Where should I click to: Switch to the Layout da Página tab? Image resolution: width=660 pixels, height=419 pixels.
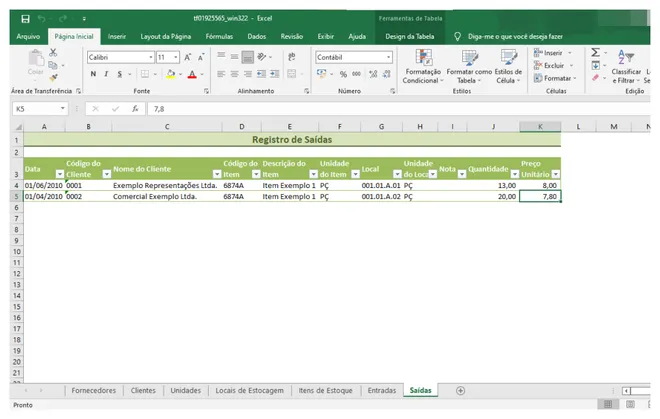click(165, 37)
